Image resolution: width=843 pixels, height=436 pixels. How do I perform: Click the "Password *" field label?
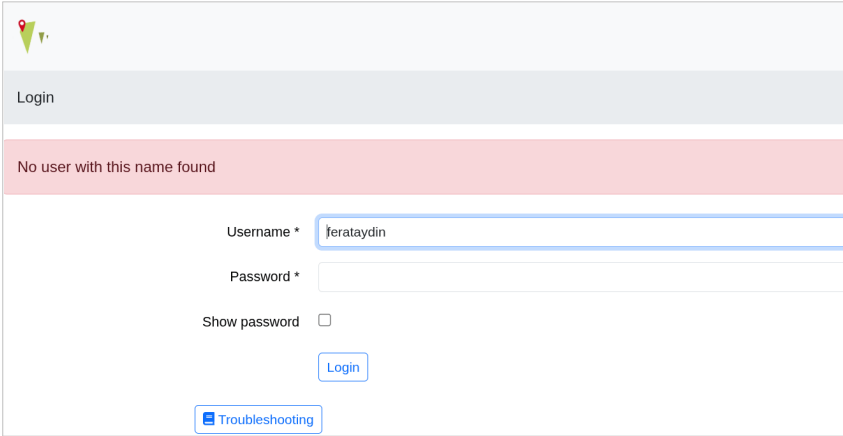click(x=260, y=277)
